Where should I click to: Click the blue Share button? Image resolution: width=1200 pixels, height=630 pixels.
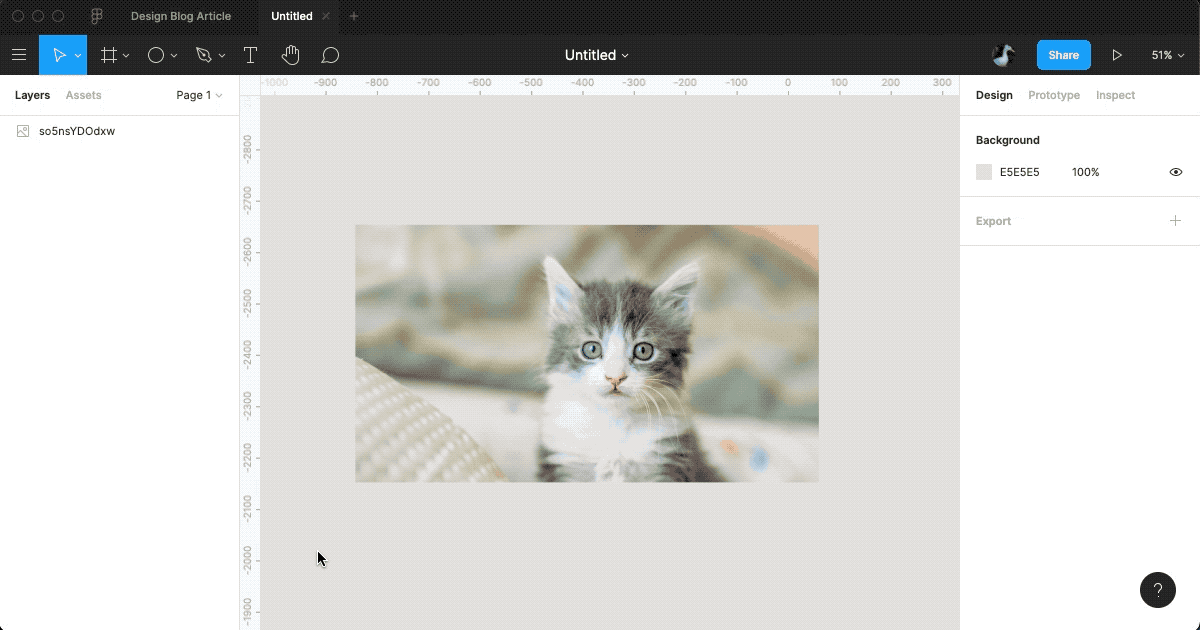pos(1063,55)
